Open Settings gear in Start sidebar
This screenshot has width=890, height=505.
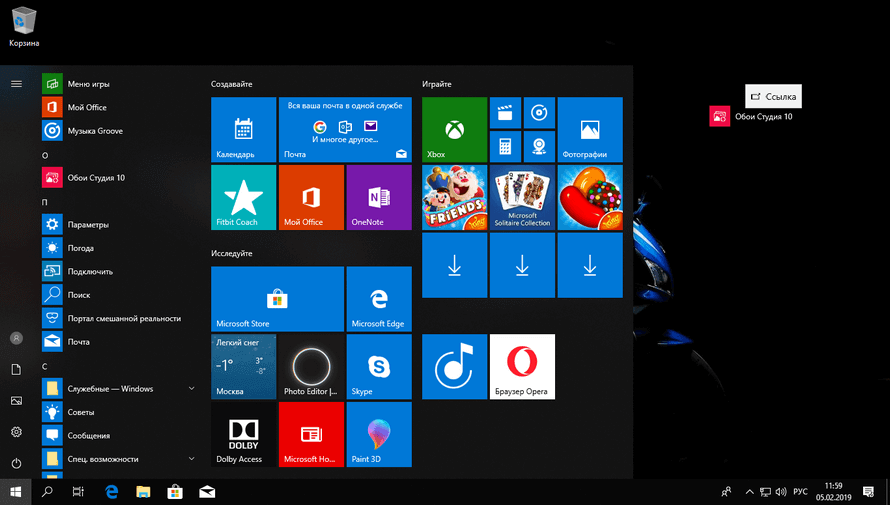pyautogui.click(x=16, y=432)
